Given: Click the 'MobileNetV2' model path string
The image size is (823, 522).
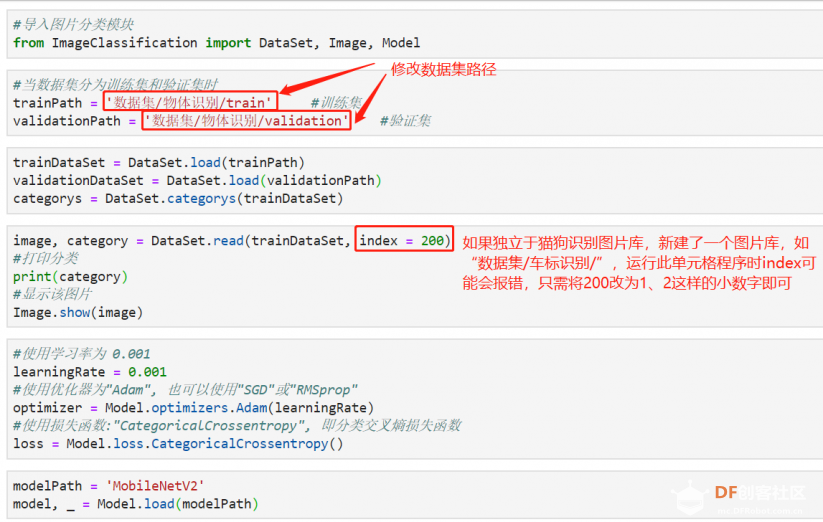Looking at the screenshot, I should click(x=155, y=486).
